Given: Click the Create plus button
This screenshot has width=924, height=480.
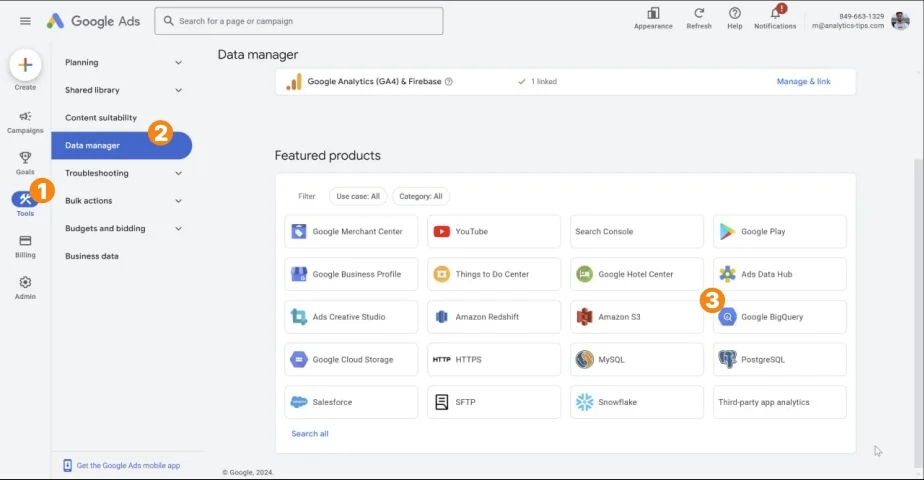Looking at the screenshot, I should pos(25,65).
